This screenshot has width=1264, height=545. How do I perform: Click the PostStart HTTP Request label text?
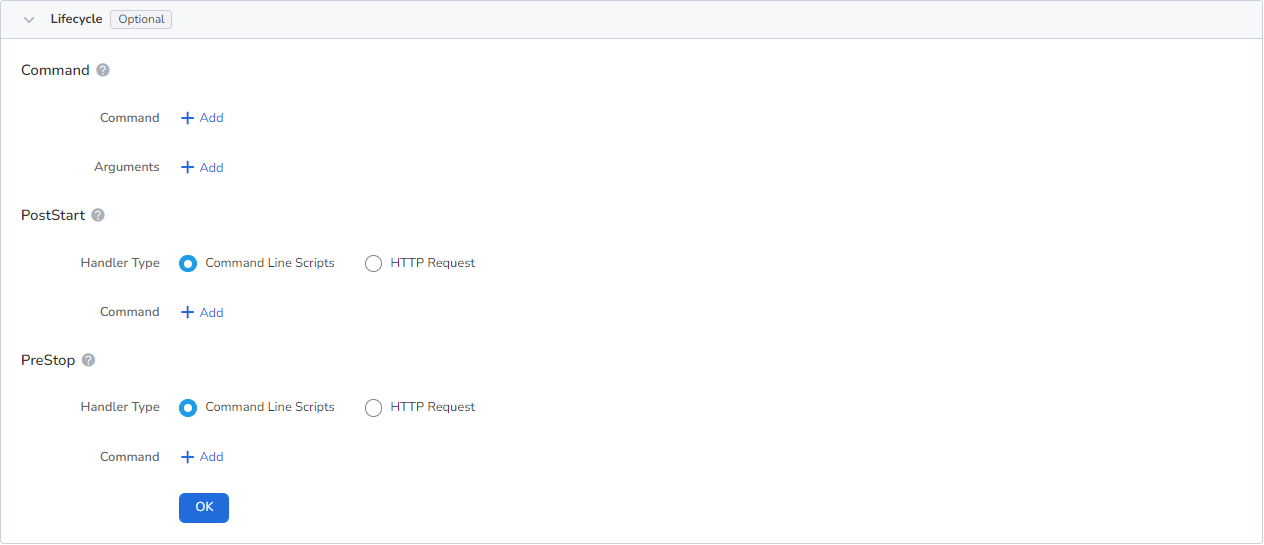click(x=432, y=263)
